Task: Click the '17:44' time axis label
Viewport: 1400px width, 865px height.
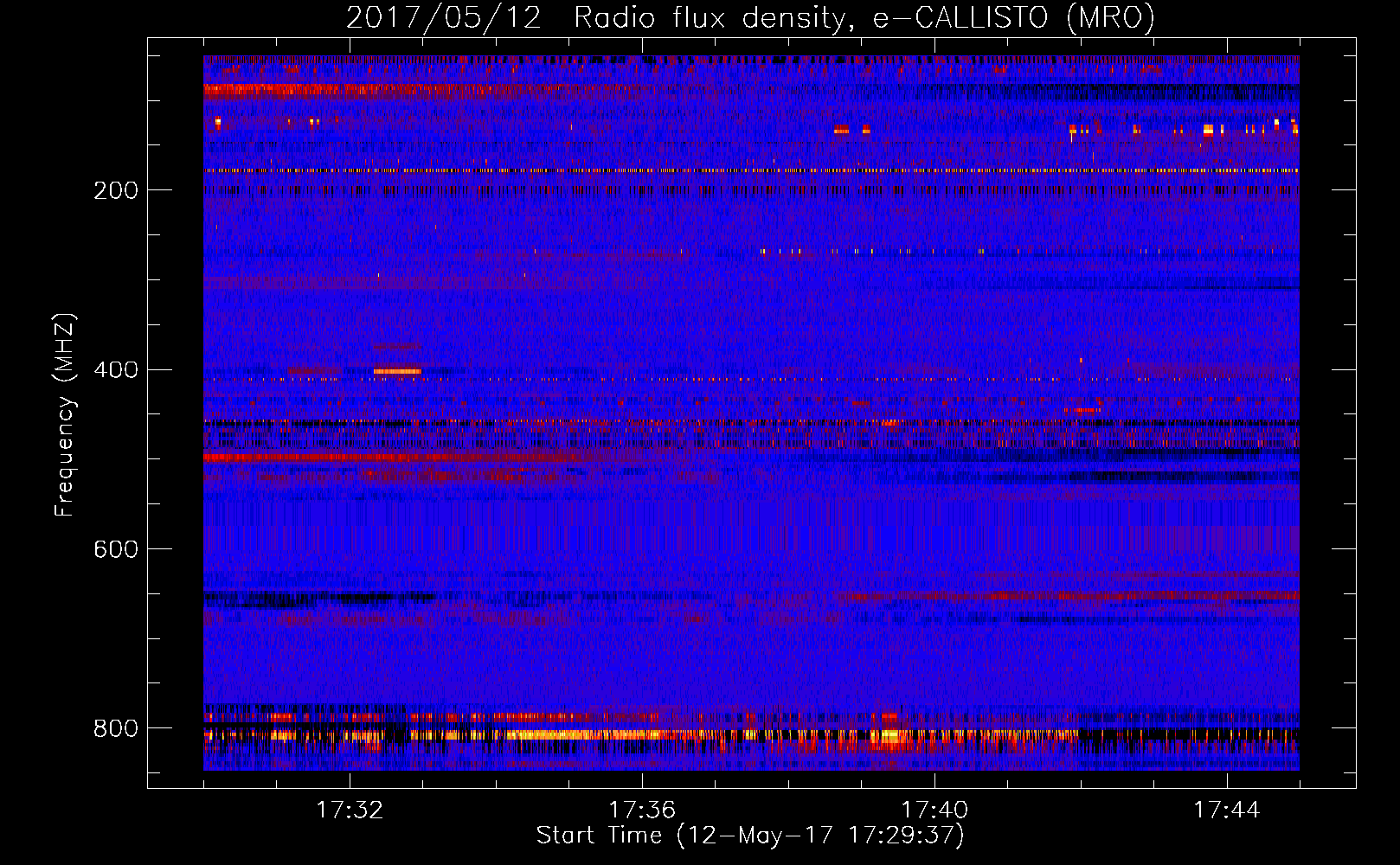Action: click(1227, 811)
